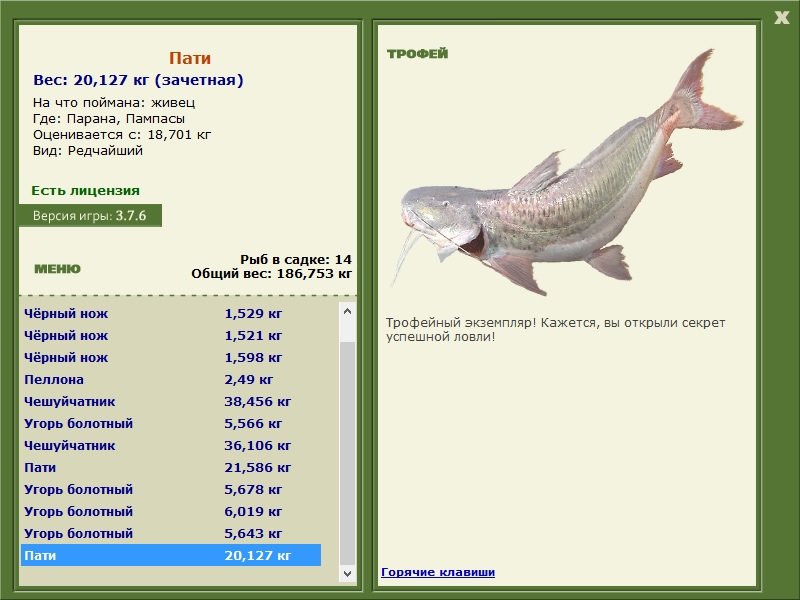Click the Трофейный экземпляр! description text
The height and width of the screenshot is (600, 800).
(x=555, y=330)
